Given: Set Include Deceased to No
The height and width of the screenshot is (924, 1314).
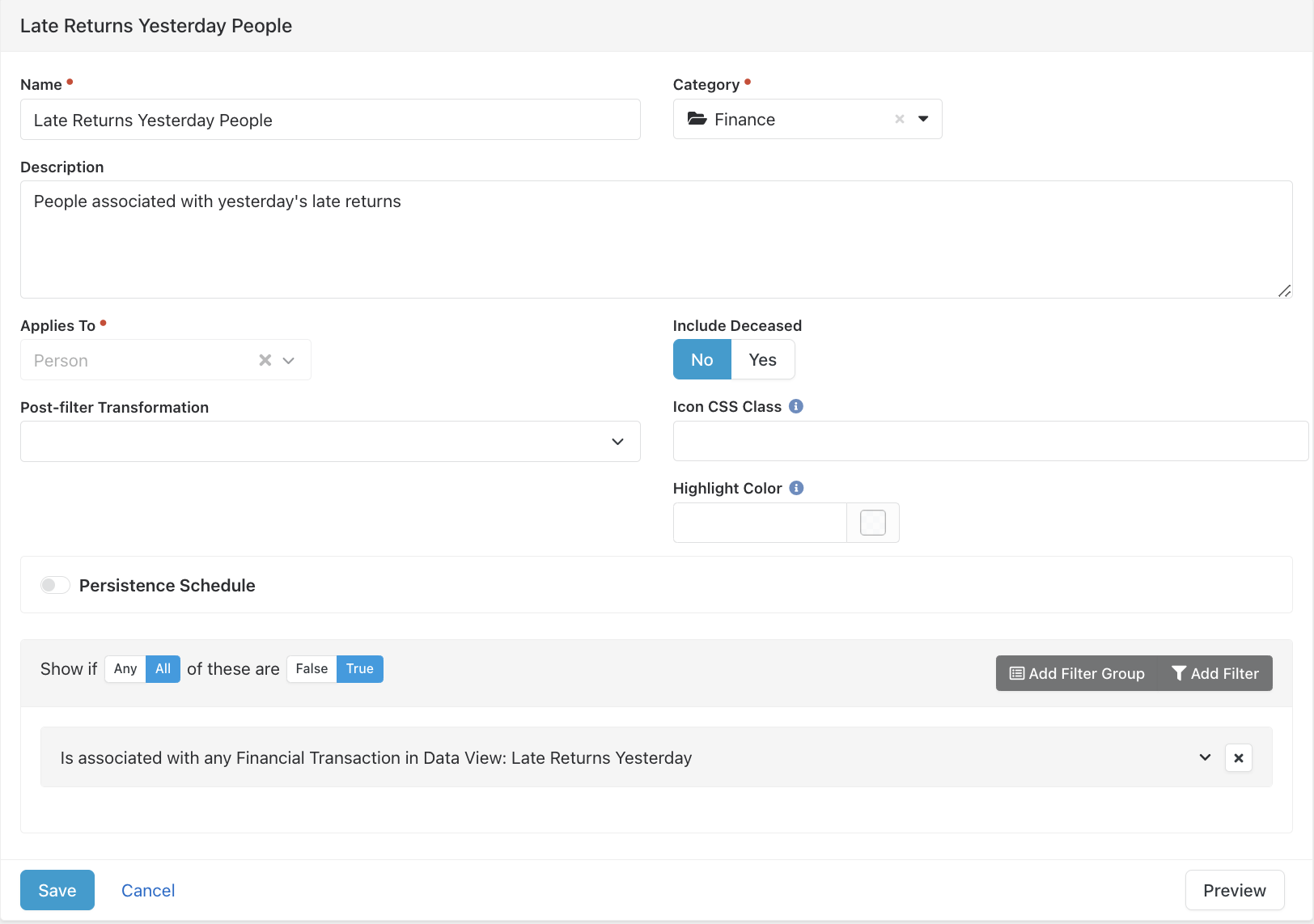Looking at the screenshot, I should click(702, 359).
